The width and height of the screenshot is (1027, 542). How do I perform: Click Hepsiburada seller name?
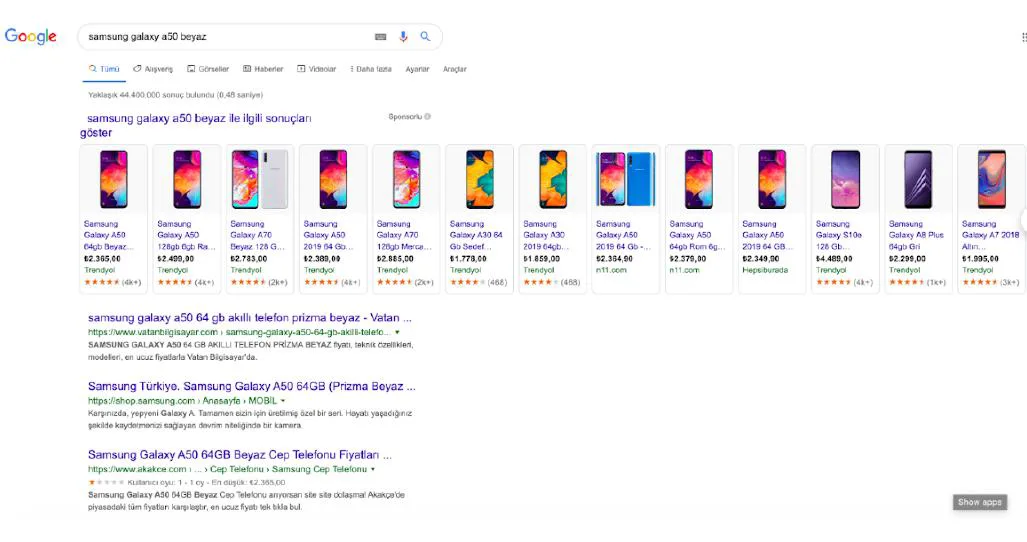(765, 270)
